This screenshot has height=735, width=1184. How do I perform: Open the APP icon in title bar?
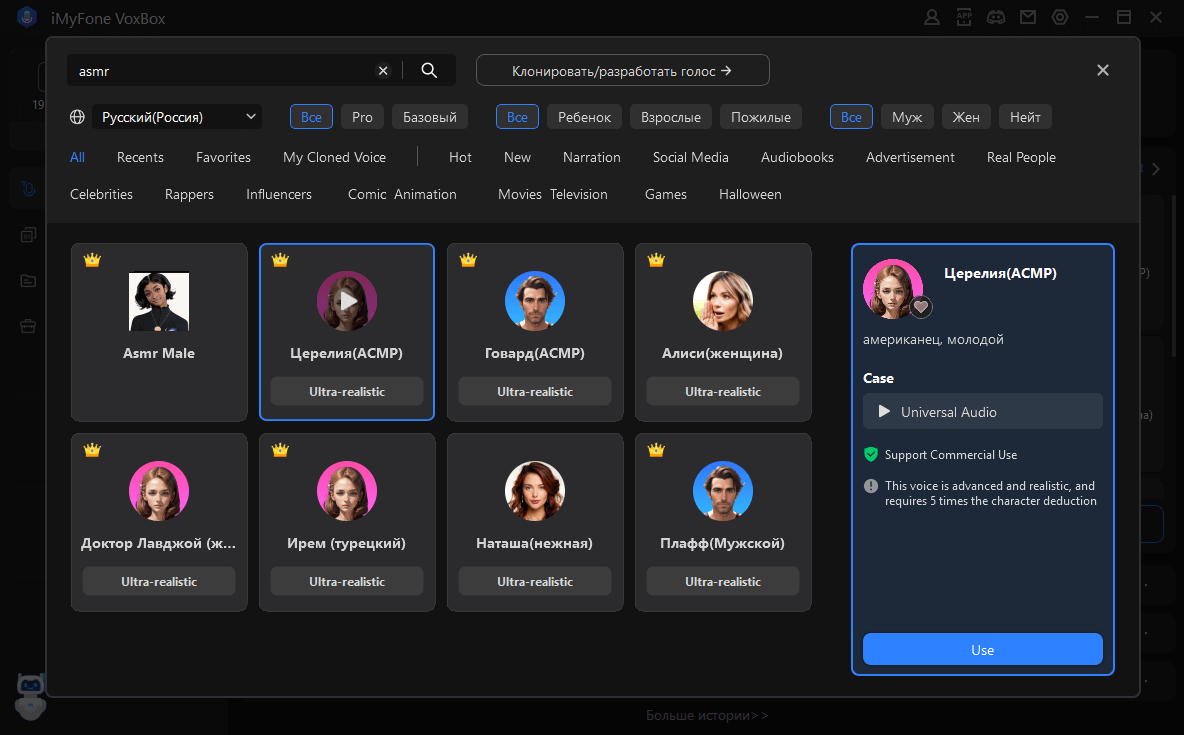(964, 17)
